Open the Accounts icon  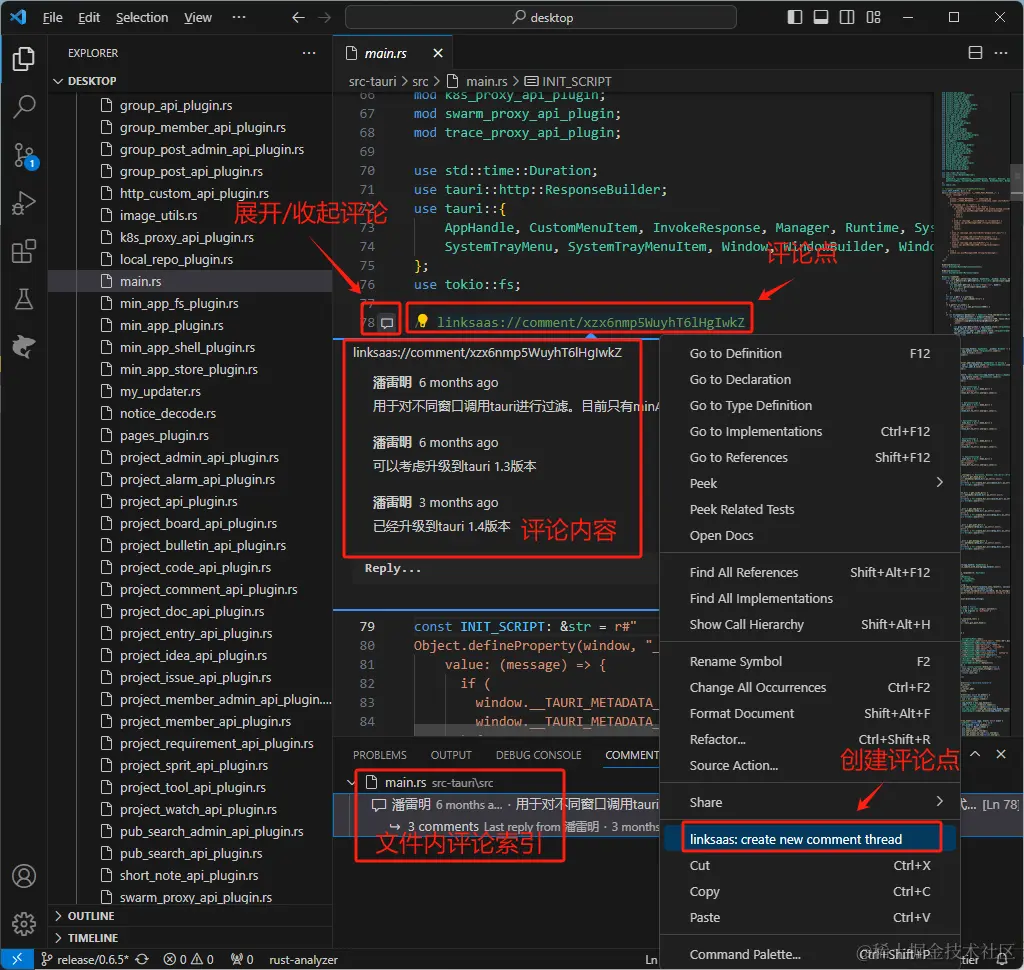point(24,876)
